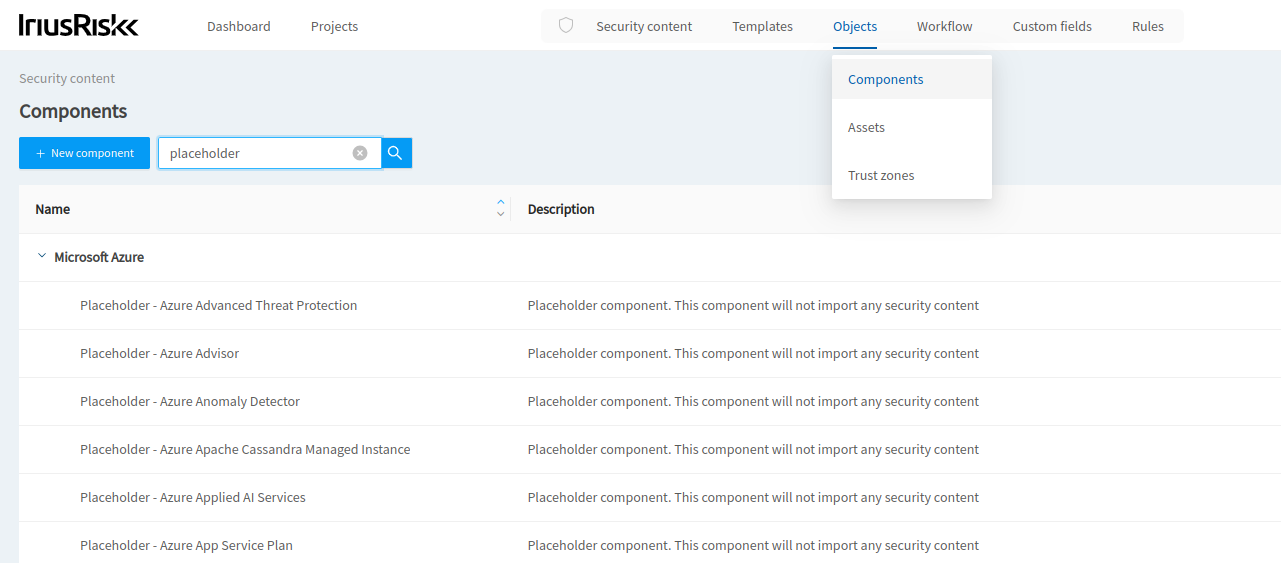
Task: Clear the placeholder search text
Action: coord(360,153)
